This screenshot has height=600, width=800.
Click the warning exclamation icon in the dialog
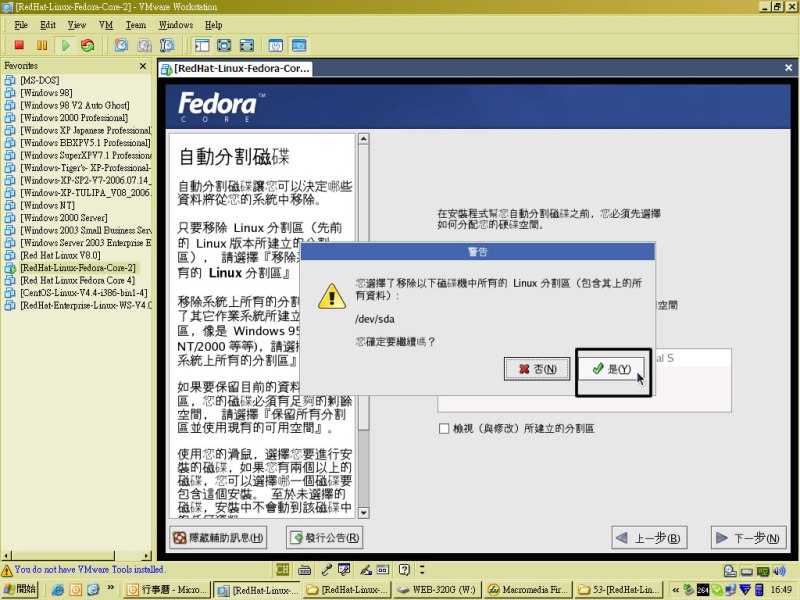click(332, 296)
